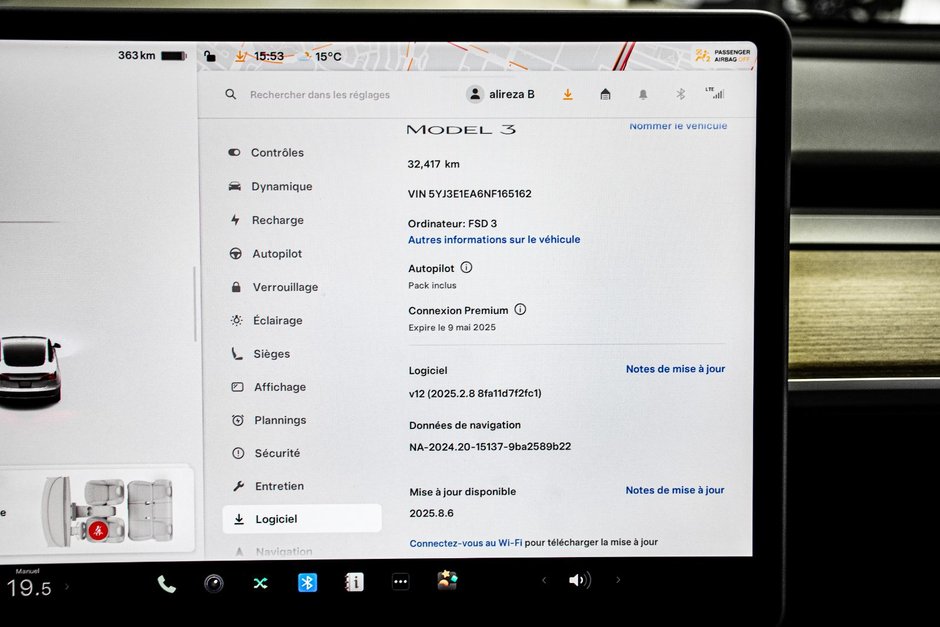Tap the lock icon in status bar

[x=209, y=56]
